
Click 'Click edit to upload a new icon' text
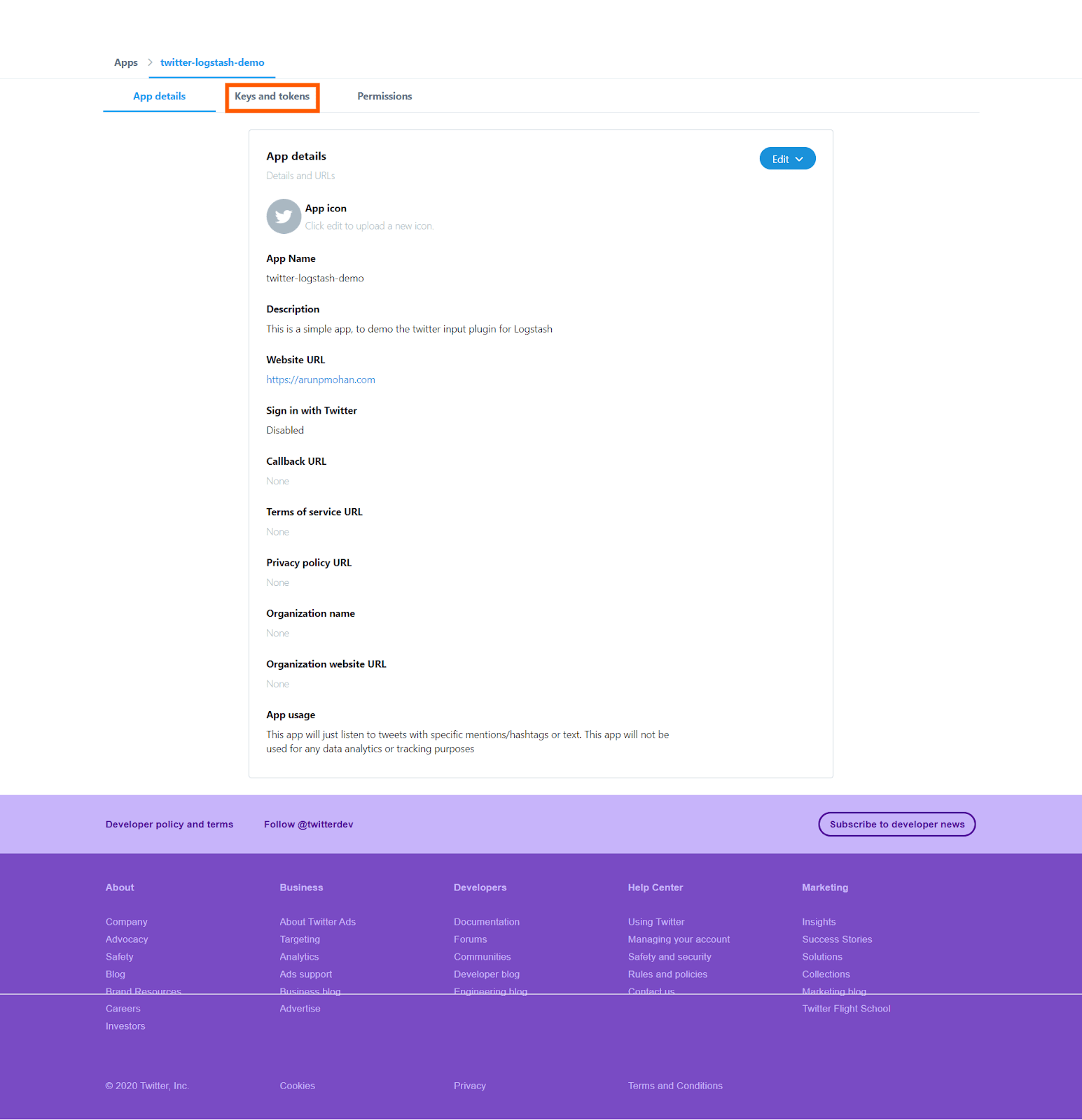(x=369, y=226)
